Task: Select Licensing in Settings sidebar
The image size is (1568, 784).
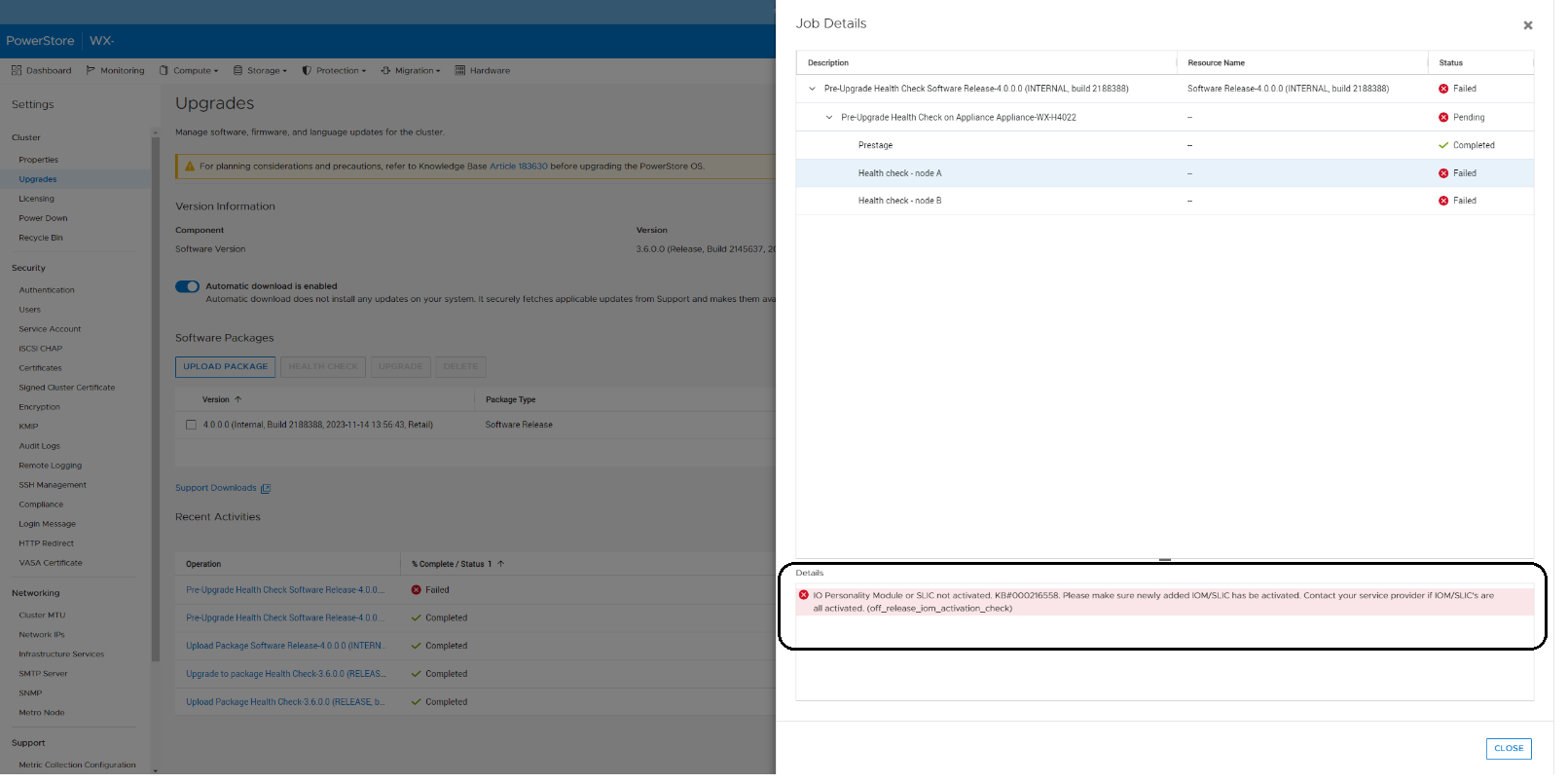Action: 37,199
